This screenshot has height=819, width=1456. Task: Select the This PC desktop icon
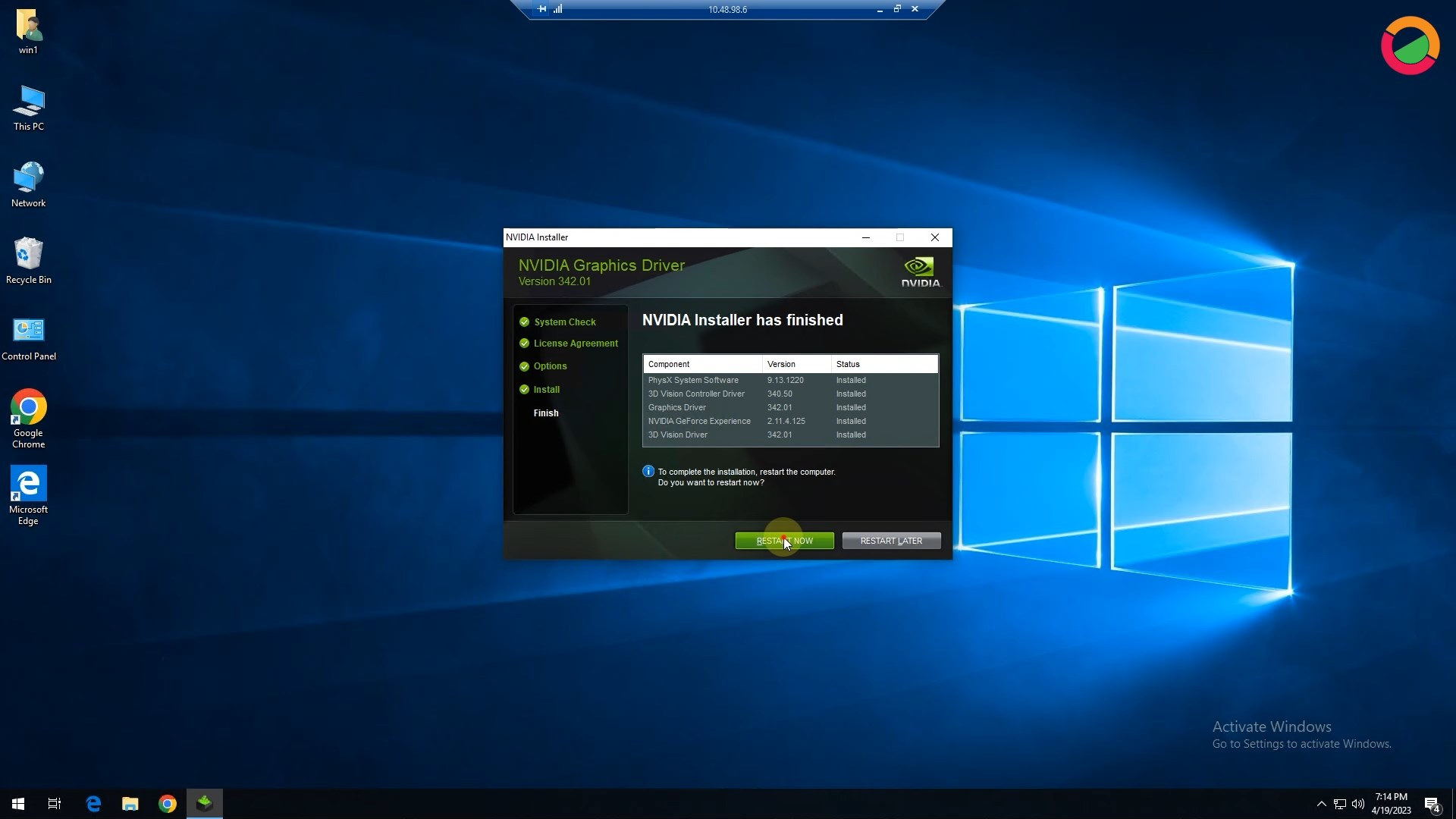click(29, 108)
